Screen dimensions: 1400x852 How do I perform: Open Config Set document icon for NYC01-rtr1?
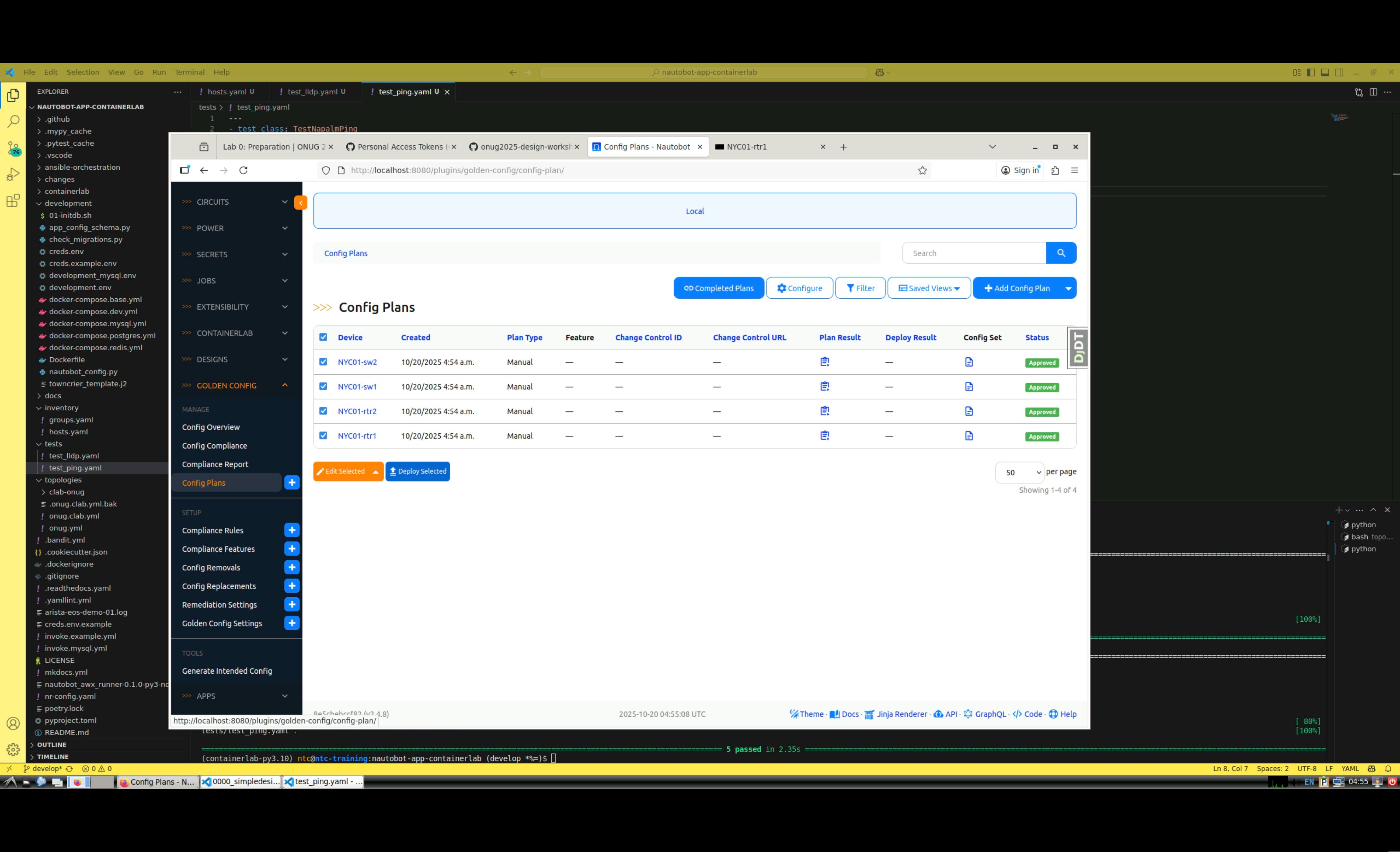click(969, 436)
